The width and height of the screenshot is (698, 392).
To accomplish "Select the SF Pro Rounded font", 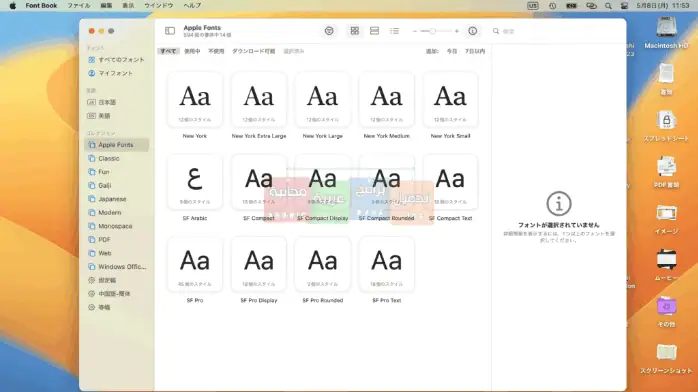I will pos(322,264).
